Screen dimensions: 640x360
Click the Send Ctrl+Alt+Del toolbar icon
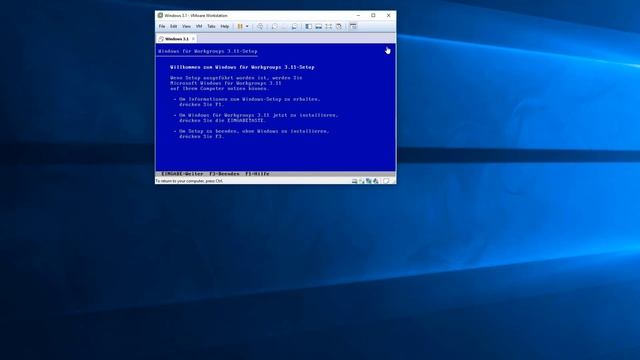(260, 27)
